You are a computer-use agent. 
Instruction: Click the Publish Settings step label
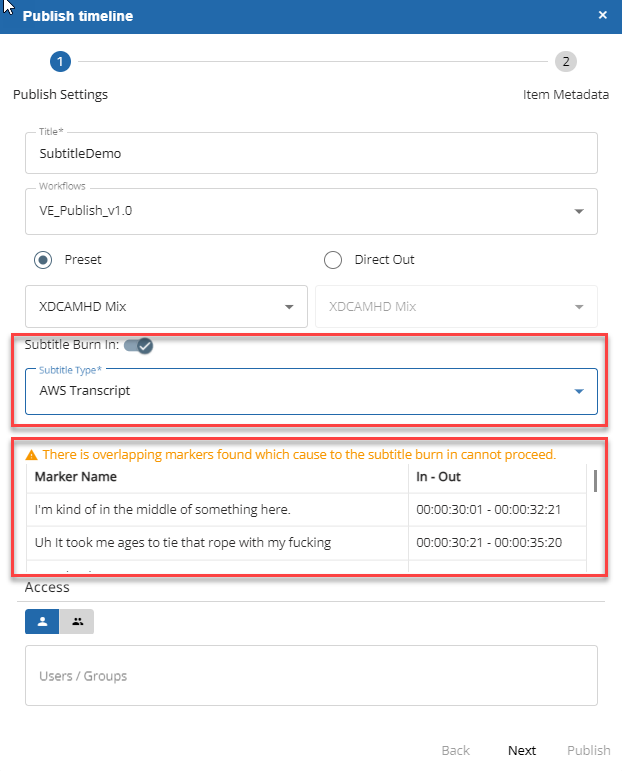tap(60, 95)
